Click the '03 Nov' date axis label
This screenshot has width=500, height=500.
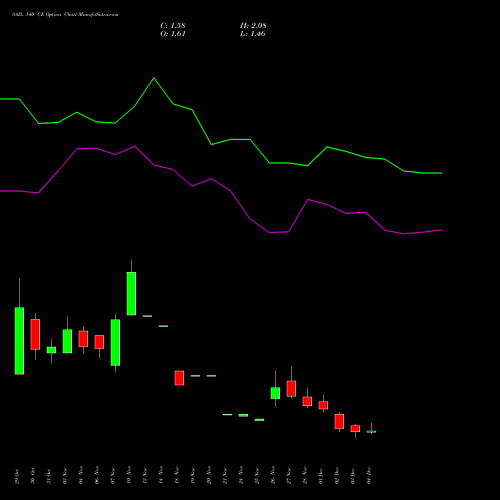click(65, 476)
